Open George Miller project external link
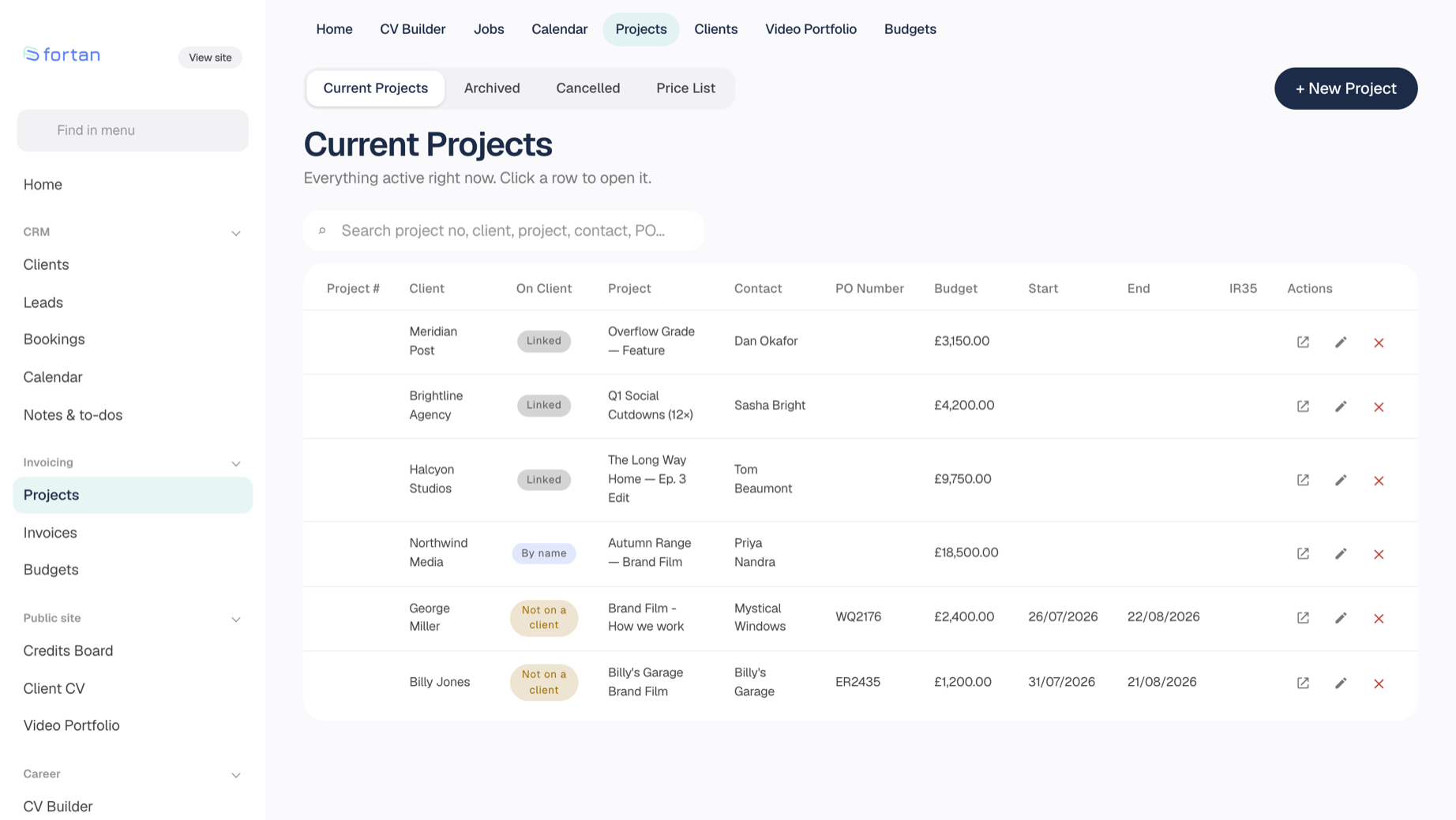The image size is (1456, 820). [x=1303, y=618]
